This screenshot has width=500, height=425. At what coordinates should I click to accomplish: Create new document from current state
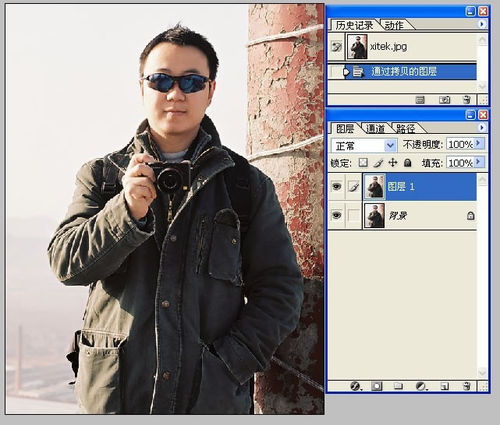pos(420,99)
